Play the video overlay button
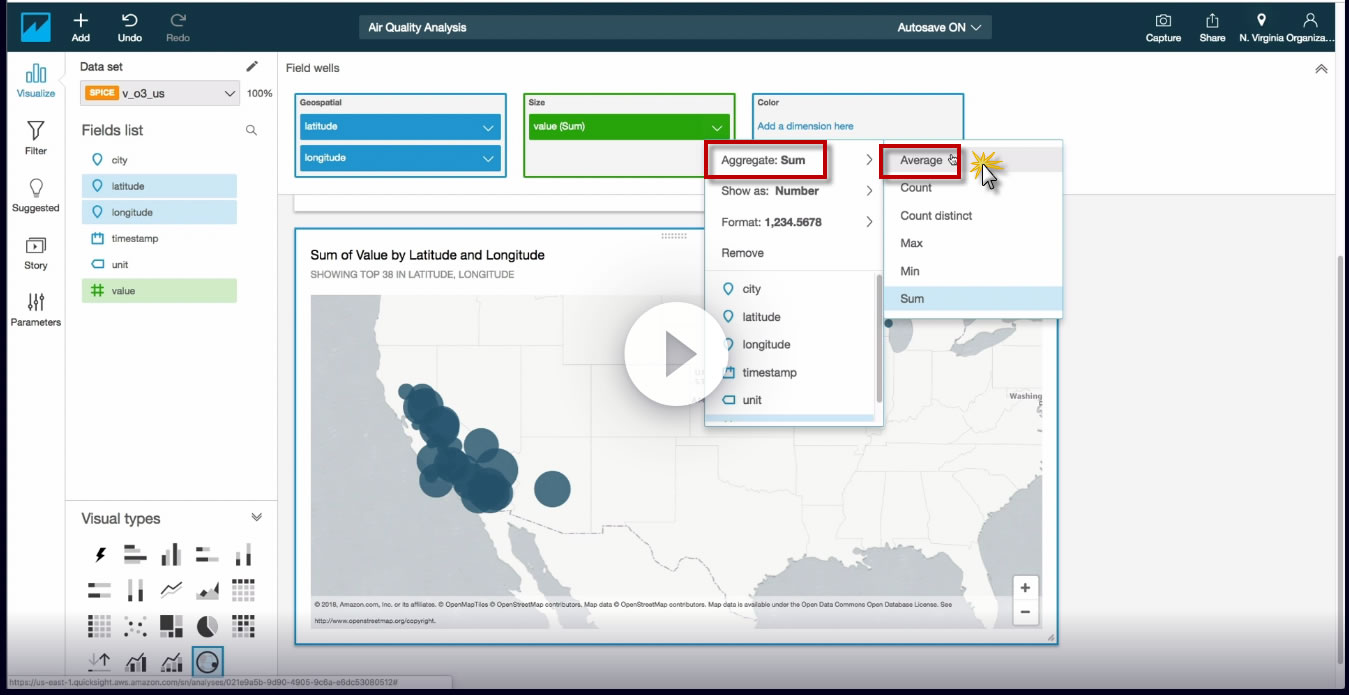Image resolution: width=1349 pixels, height=695 pixels. [675, 353]
